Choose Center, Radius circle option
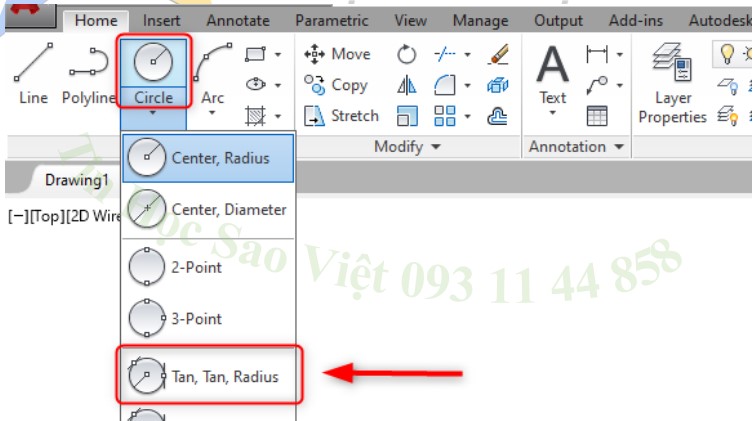This screenshot has width=756, height=421. click(x=208, y=158)
